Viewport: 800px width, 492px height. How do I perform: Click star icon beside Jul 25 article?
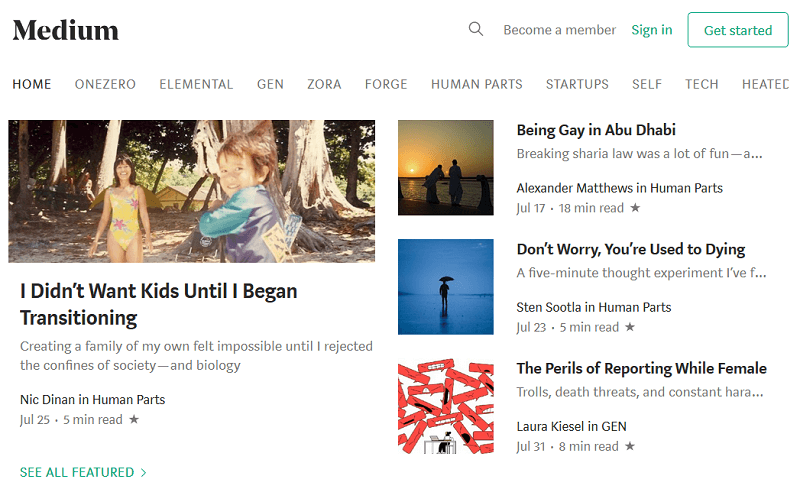pyautogui.click(x=134, y=419)
